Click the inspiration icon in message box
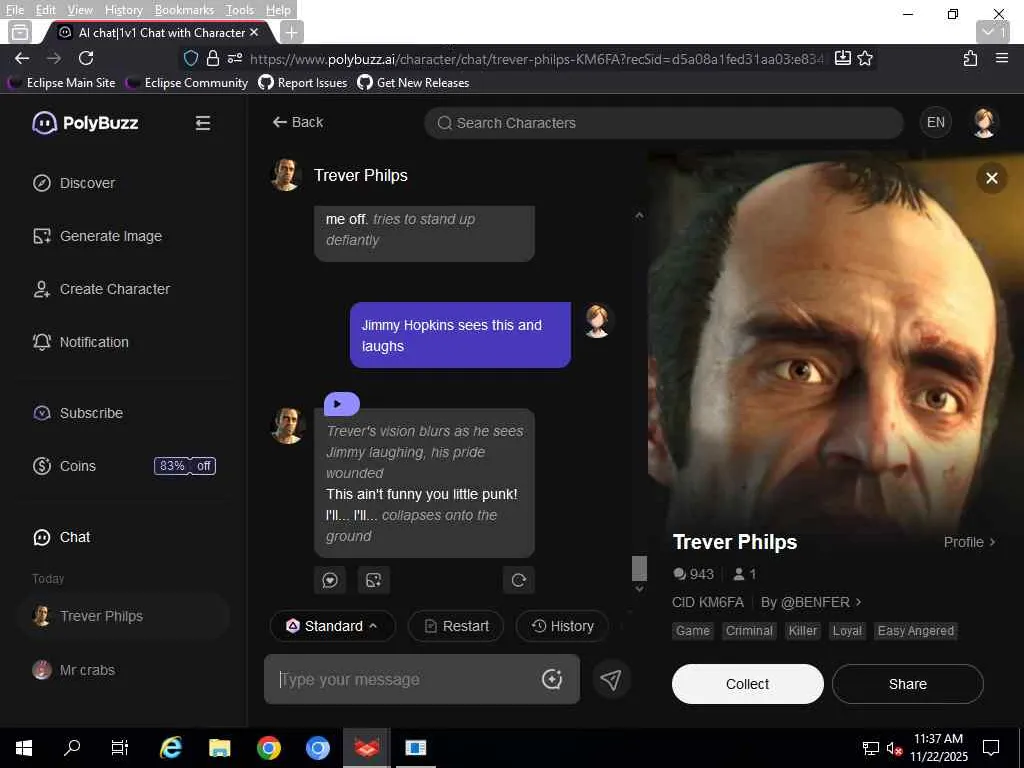Image resolution: width=1024 pixels, height=768 pixels. 552,679
